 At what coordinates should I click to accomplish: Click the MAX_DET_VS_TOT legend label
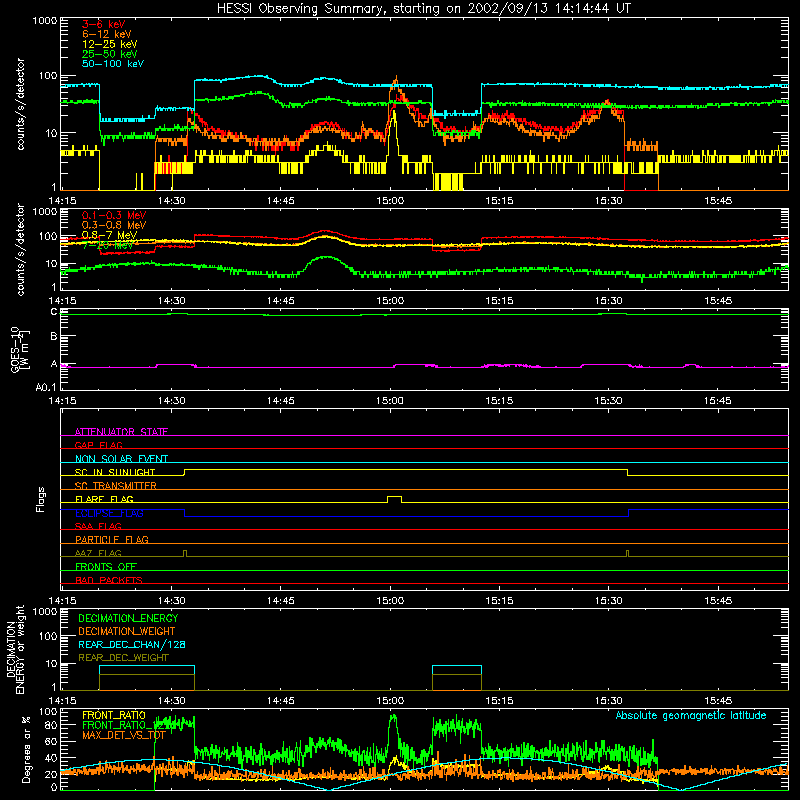point(124,735)
